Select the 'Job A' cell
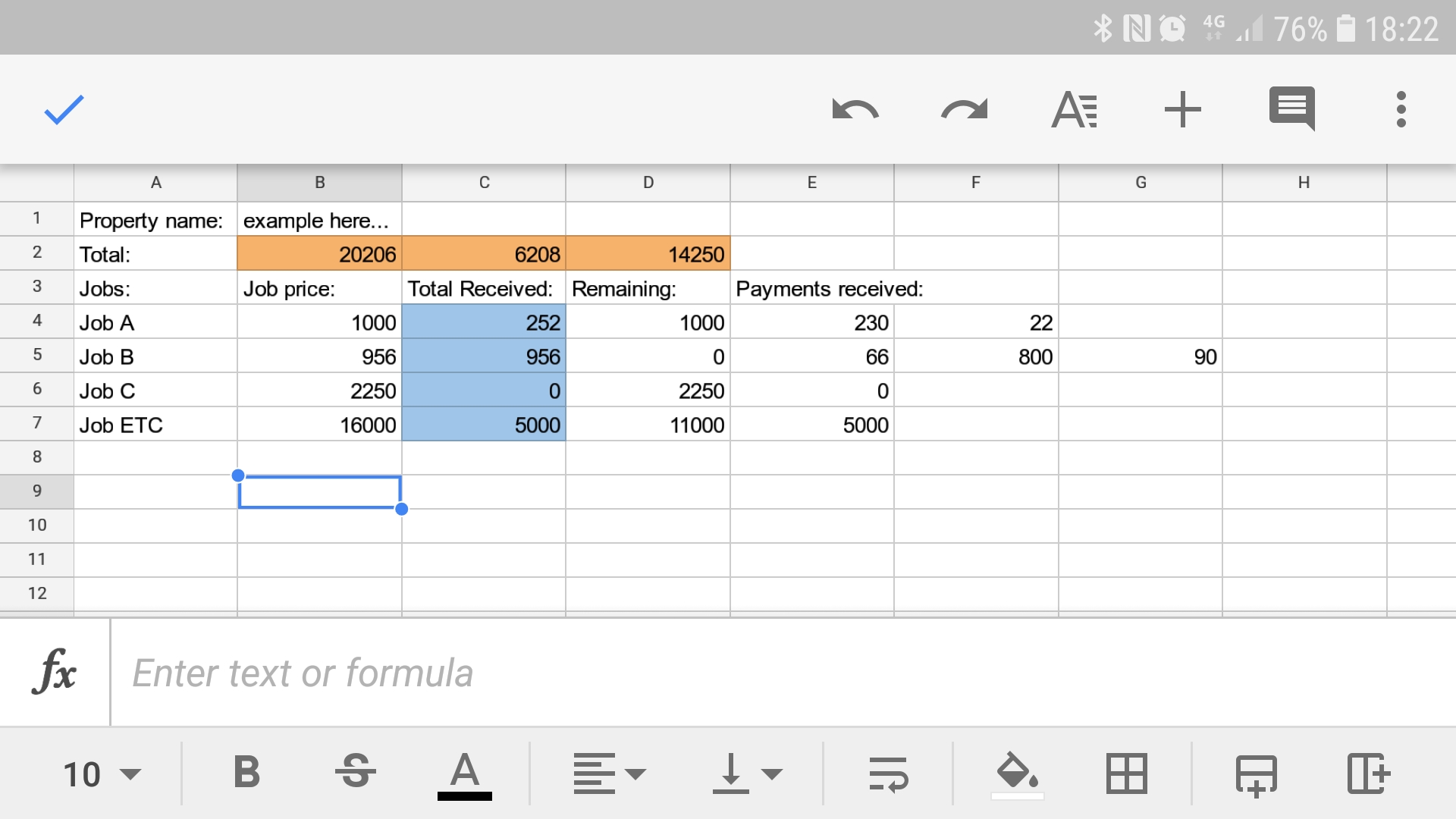This screenshot has width=1456, height=819. pyautogui.click(x=155, y=322)
